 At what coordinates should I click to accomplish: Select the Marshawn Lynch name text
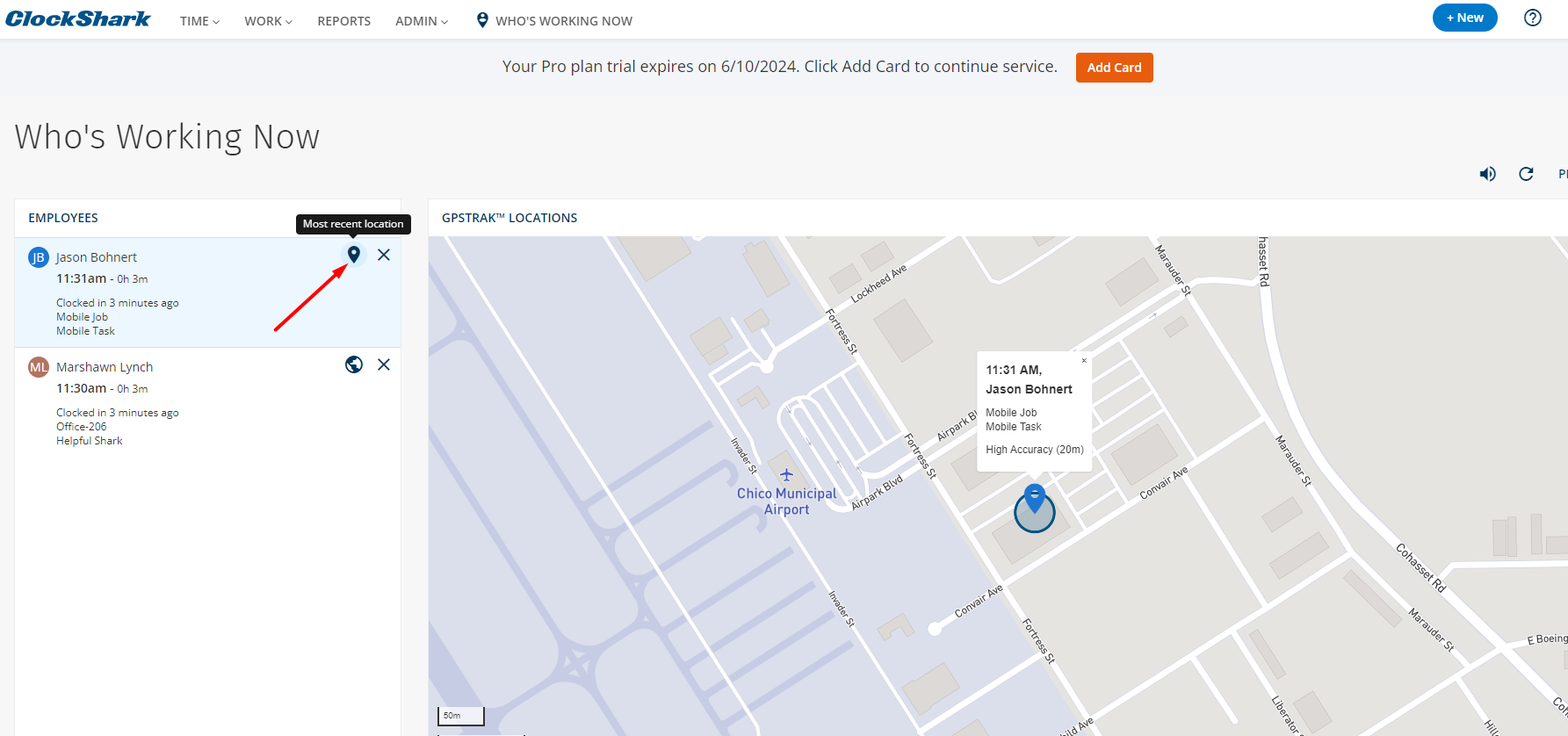[105, 367]
